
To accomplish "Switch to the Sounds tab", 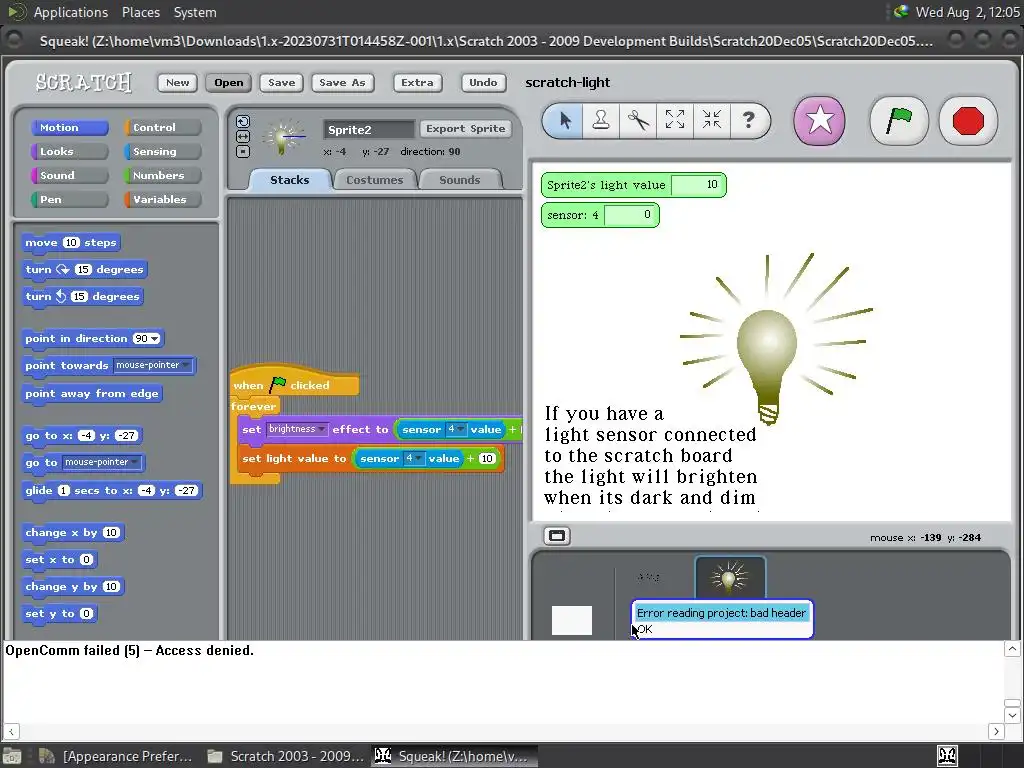I will [x=460, y=180].
